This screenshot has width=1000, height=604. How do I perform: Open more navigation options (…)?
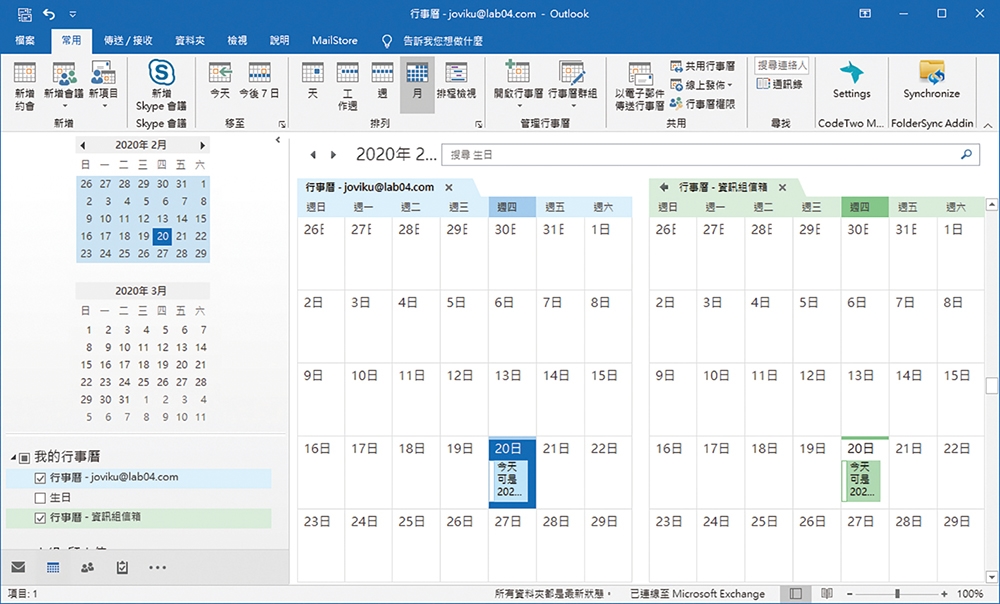coord(158,567)
